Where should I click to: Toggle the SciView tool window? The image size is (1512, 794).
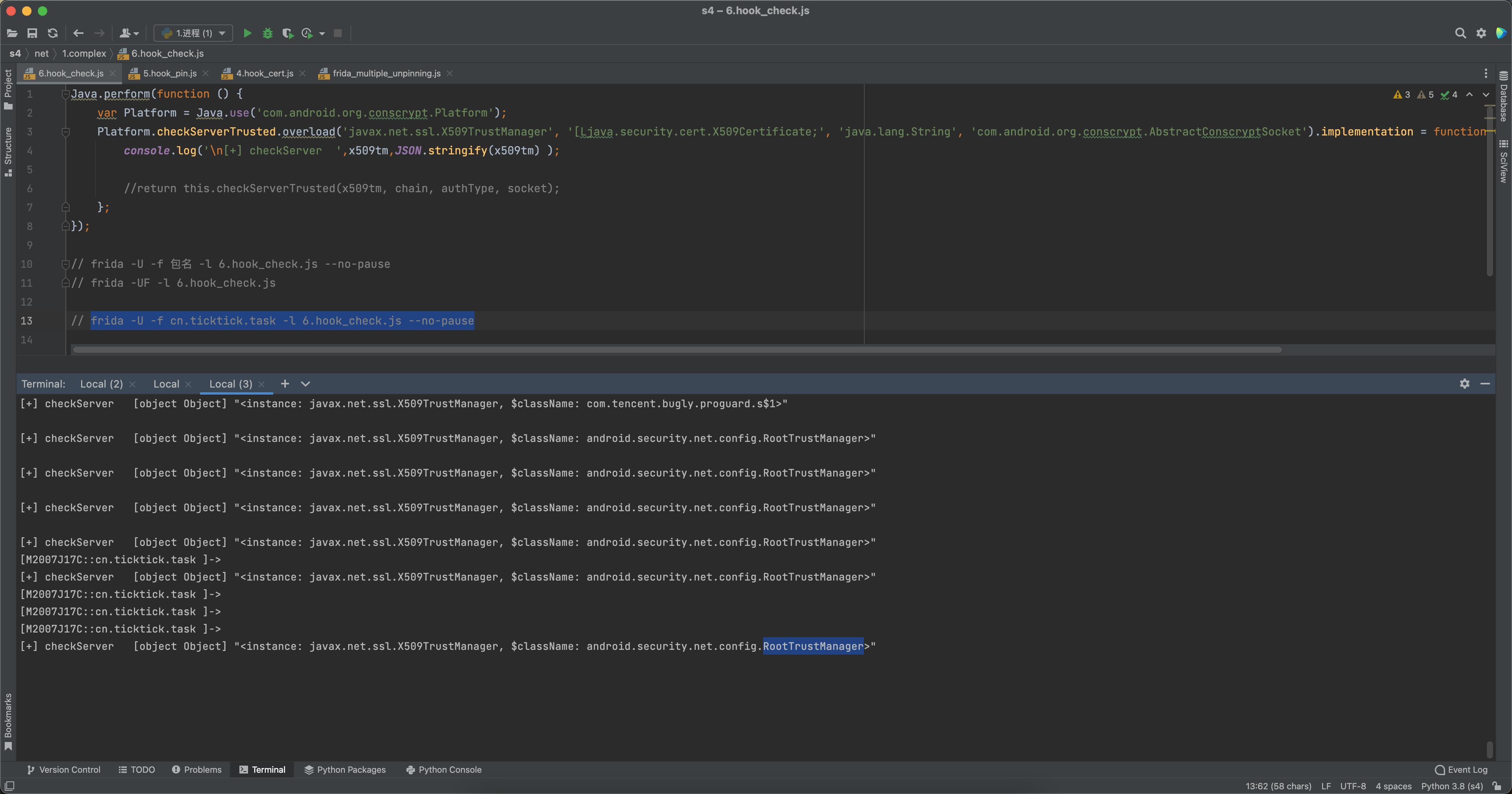[1503, 161]
